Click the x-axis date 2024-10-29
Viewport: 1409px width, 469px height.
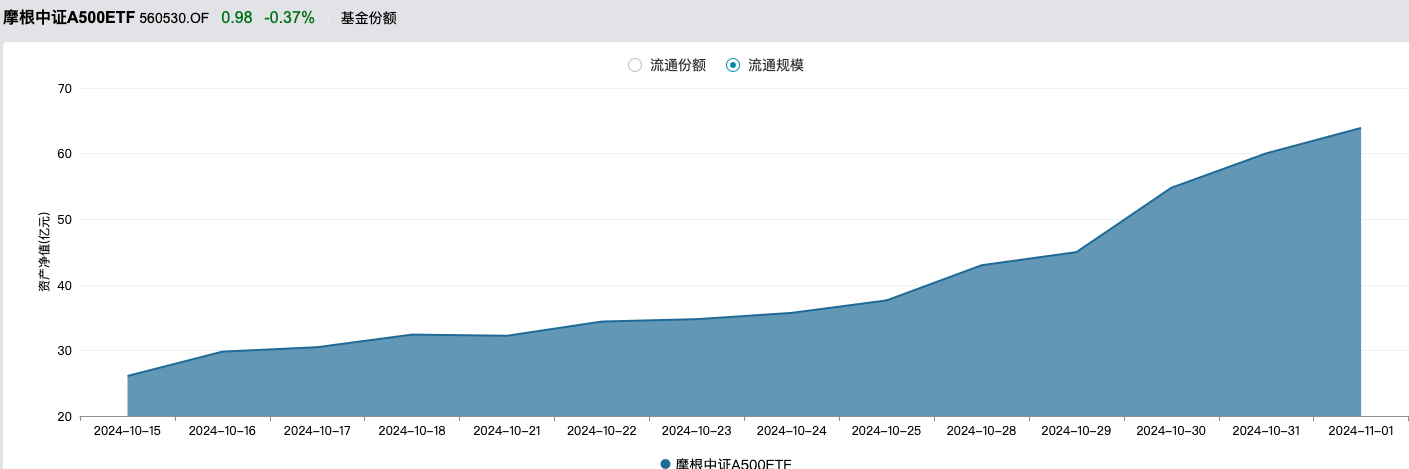tap(1076, 430)
